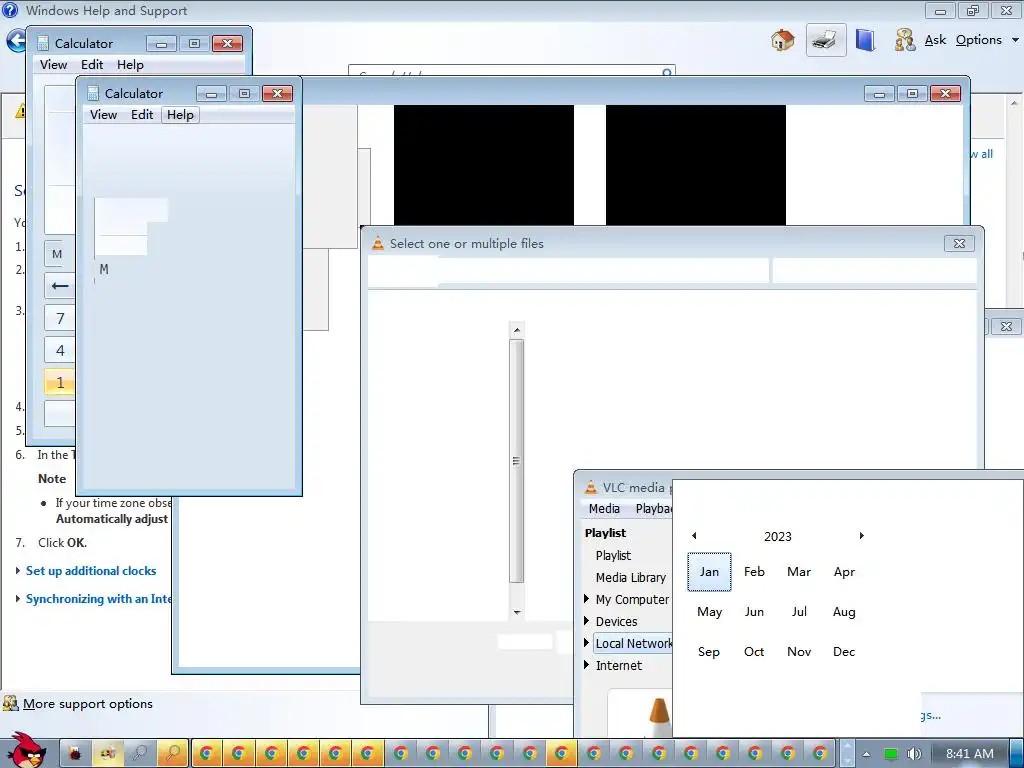The width and height of the screenshot is (1024, 768).
Task: Click the Ask people icon in Help toolbar
Action: click(904, 40)
